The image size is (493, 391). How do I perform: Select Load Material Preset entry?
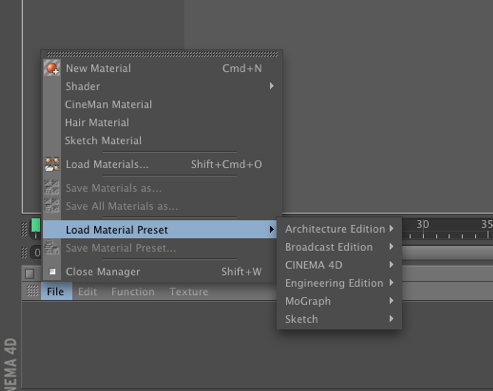160,229
